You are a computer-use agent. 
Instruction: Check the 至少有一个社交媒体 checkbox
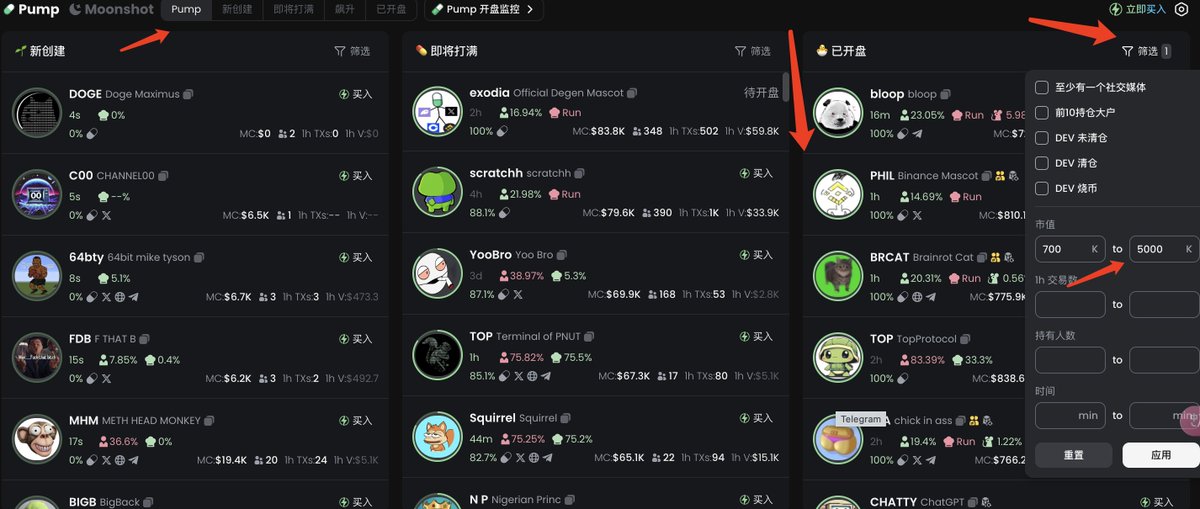pos(1042,87)
